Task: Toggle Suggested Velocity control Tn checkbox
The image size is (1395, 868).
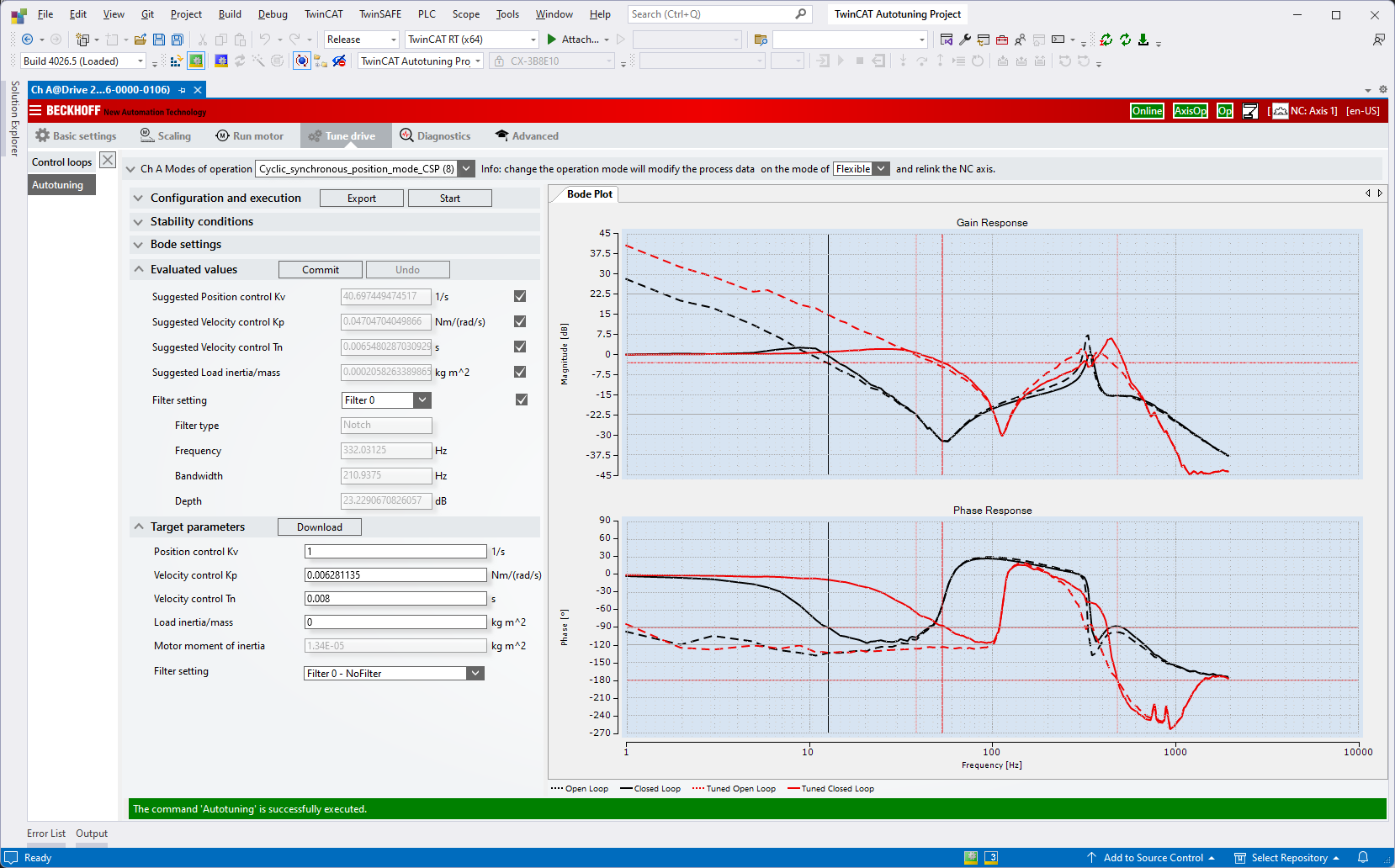Action: 520,347
